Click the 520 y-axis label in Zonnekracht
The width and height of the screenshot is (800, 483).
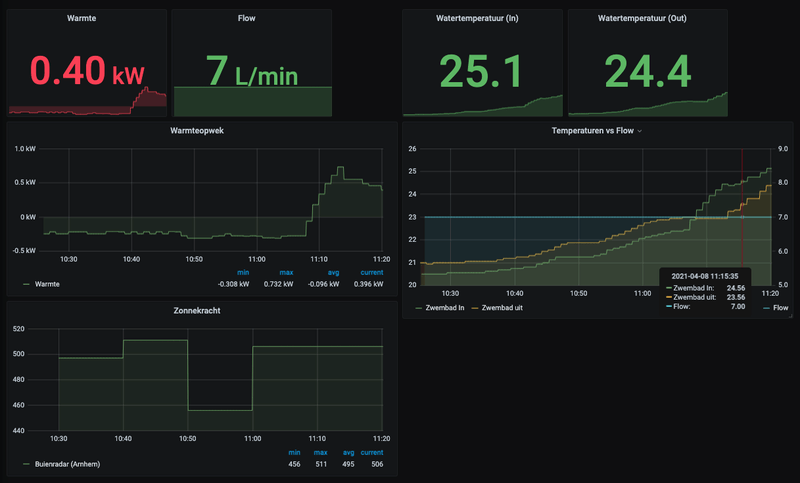click(x=18, y=329)
